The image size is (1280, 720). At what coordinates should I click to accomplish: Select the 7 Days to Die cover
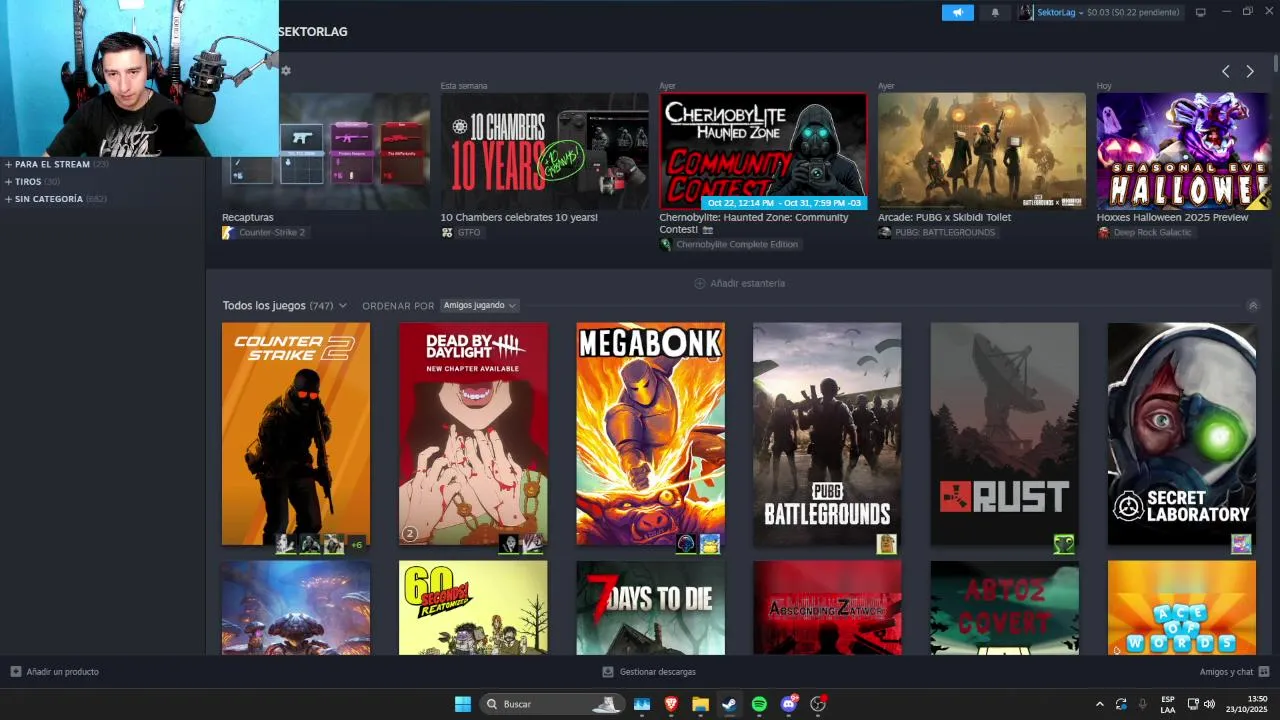click(x=650, y=608)
